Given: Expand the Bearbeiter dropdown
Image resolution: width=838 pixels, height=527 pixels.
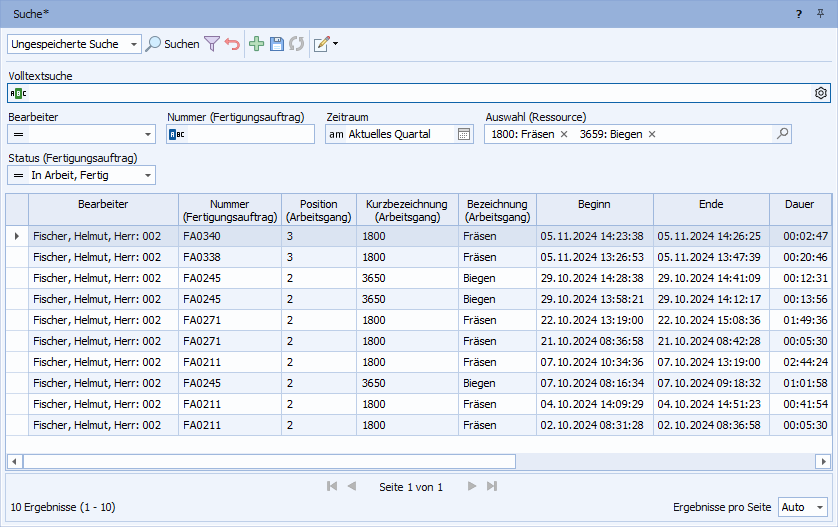Looking at the screenshot, I should point(148,134).
